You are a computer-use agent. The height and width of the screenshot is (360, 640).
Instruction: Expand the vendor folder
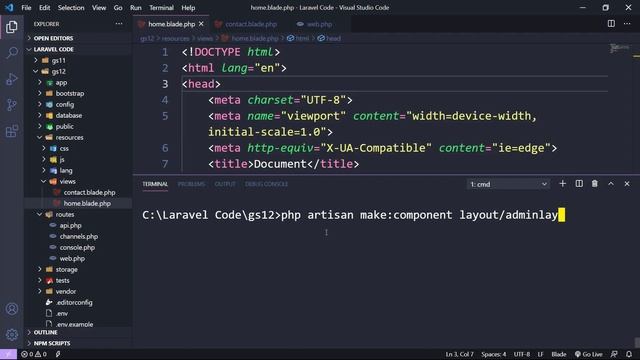pyautogui.click(x=78, y=291)
